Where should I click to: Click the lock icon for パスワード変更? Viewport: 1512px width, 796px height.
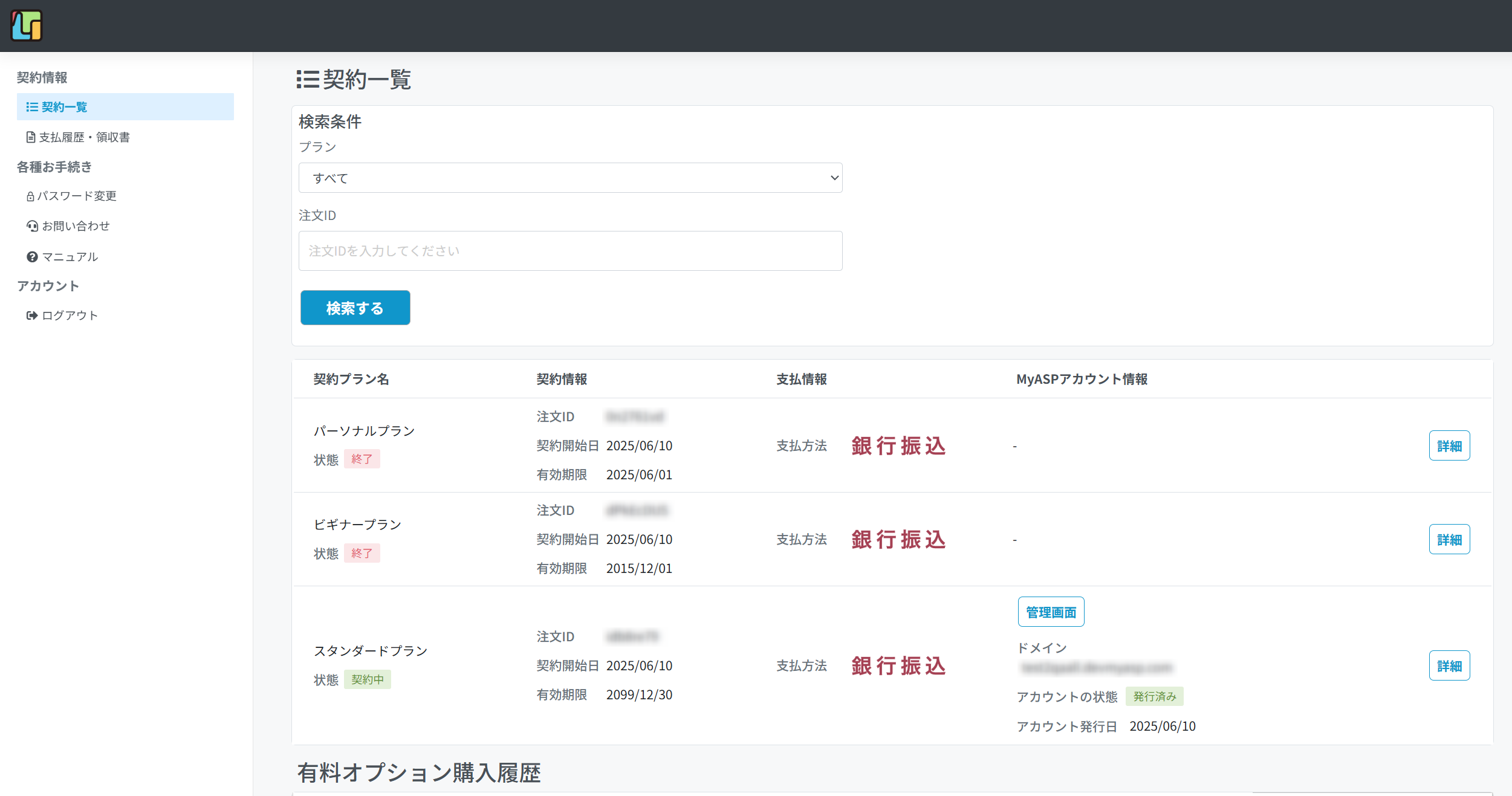pyautogui.click(x=30, y=196)
